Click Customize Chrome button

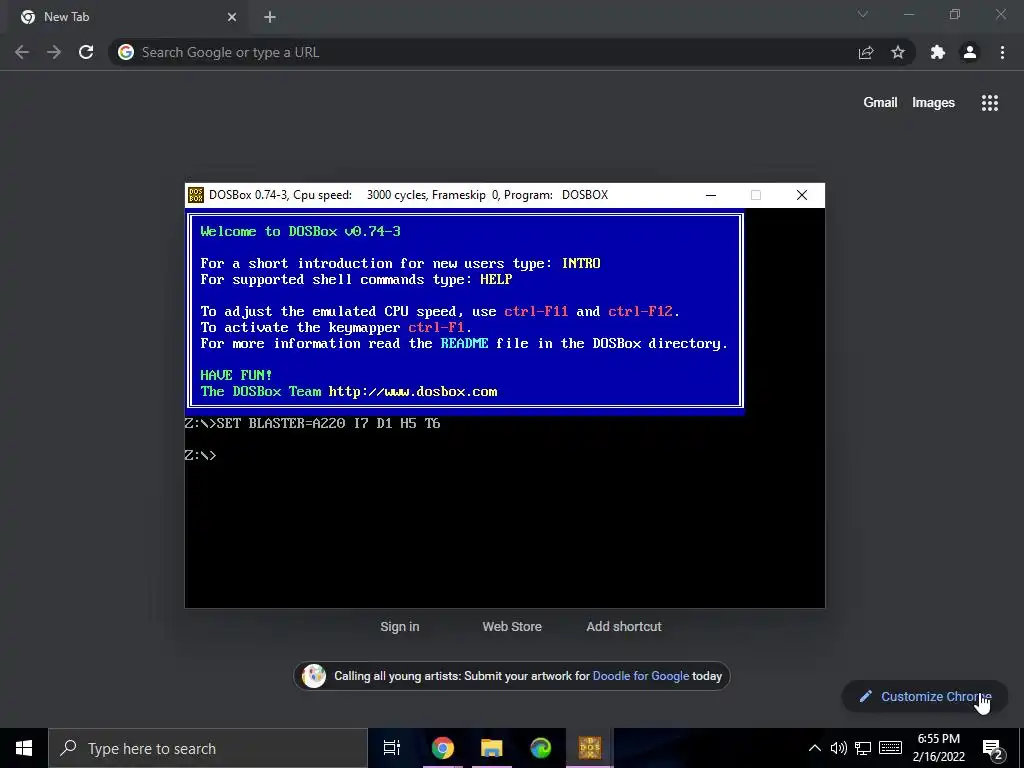[925, 696]
